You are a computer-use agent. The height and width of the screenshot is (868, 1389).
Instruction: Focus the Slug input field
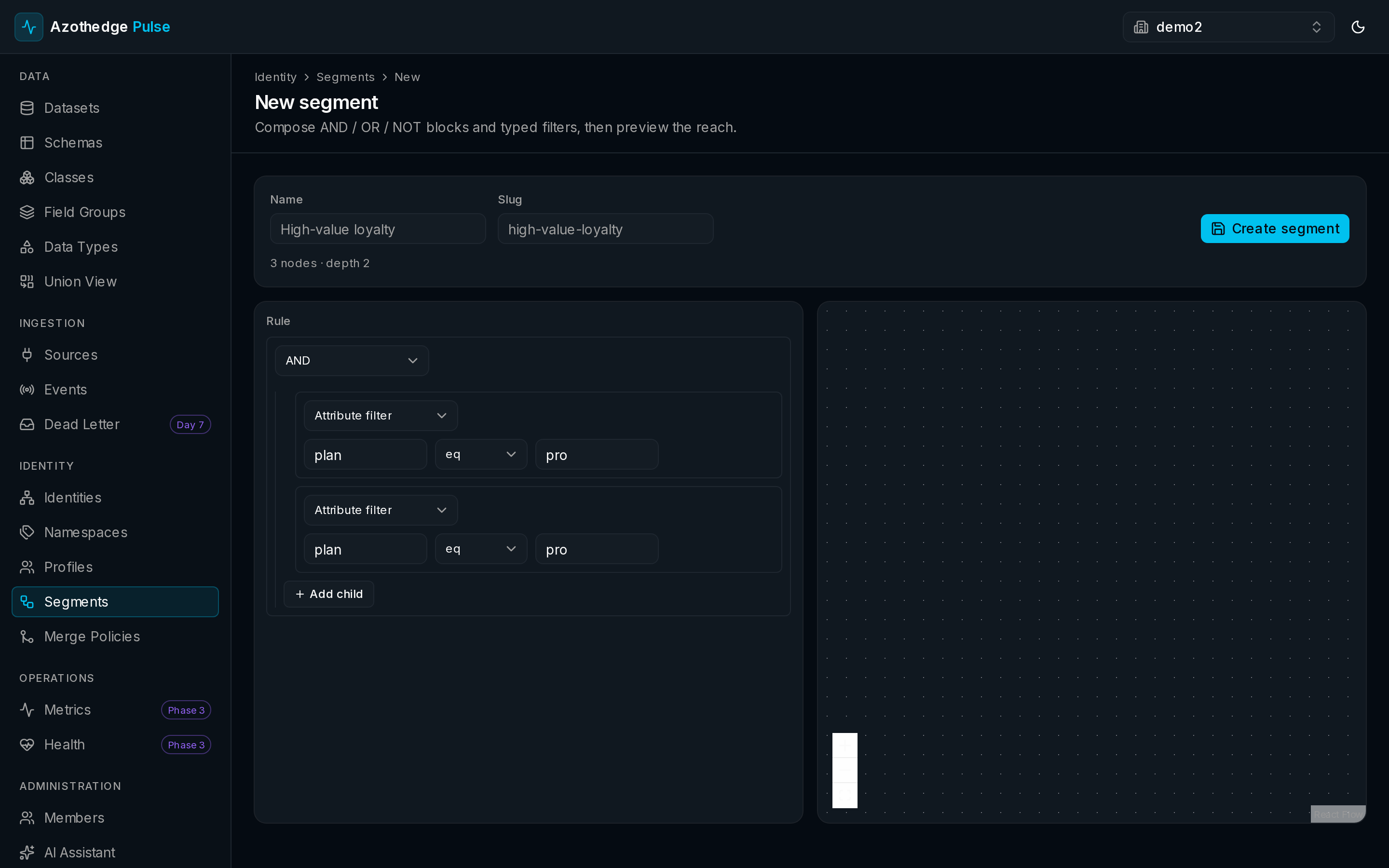[606, 229]
